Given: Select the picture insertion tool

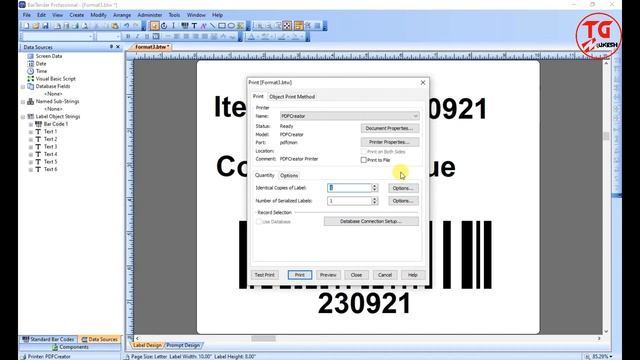Looking at the screenshot, I should click(x=240, y=26).
